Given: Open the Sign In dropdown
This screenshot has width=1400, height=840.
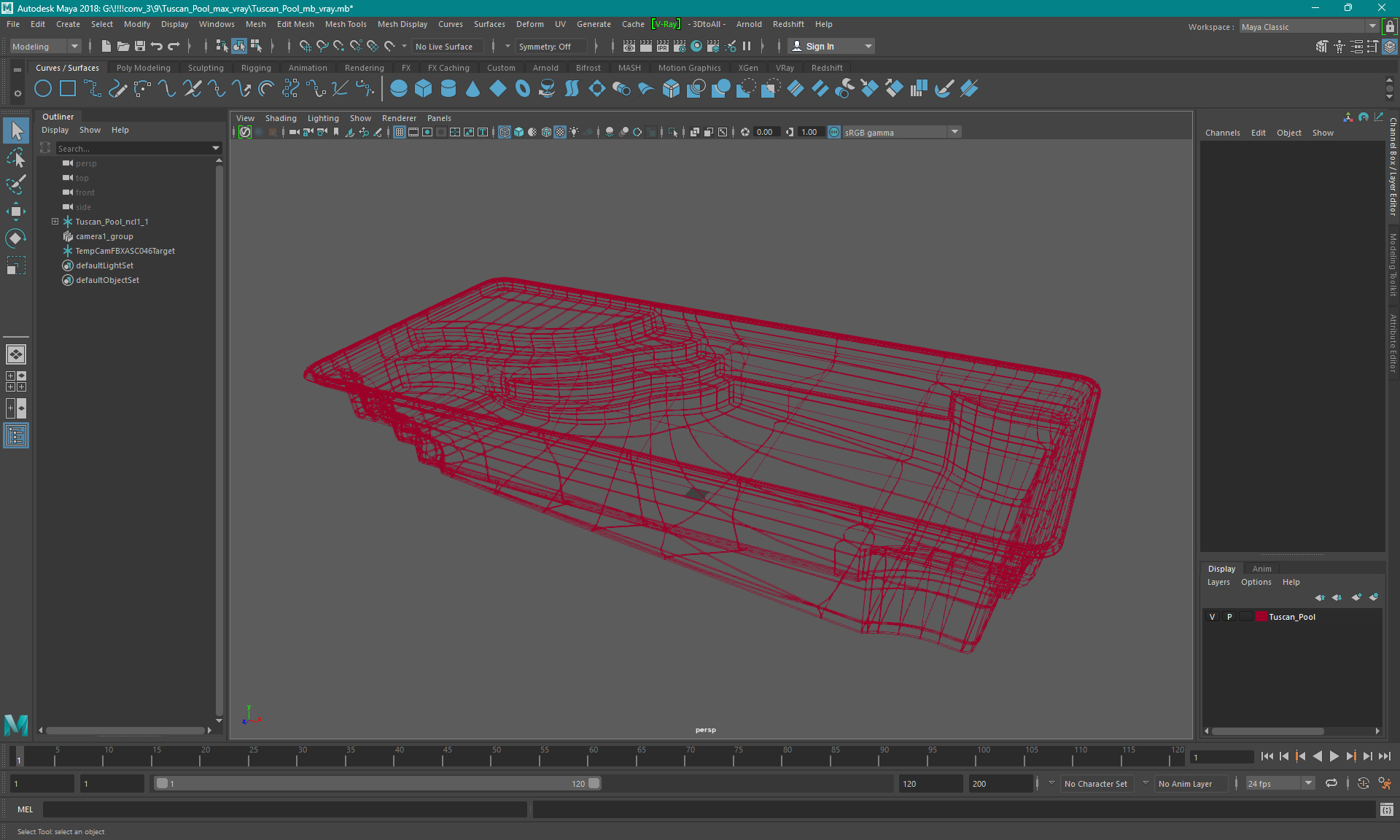Looking at the screenshot, I should click(x=832, y=46).
